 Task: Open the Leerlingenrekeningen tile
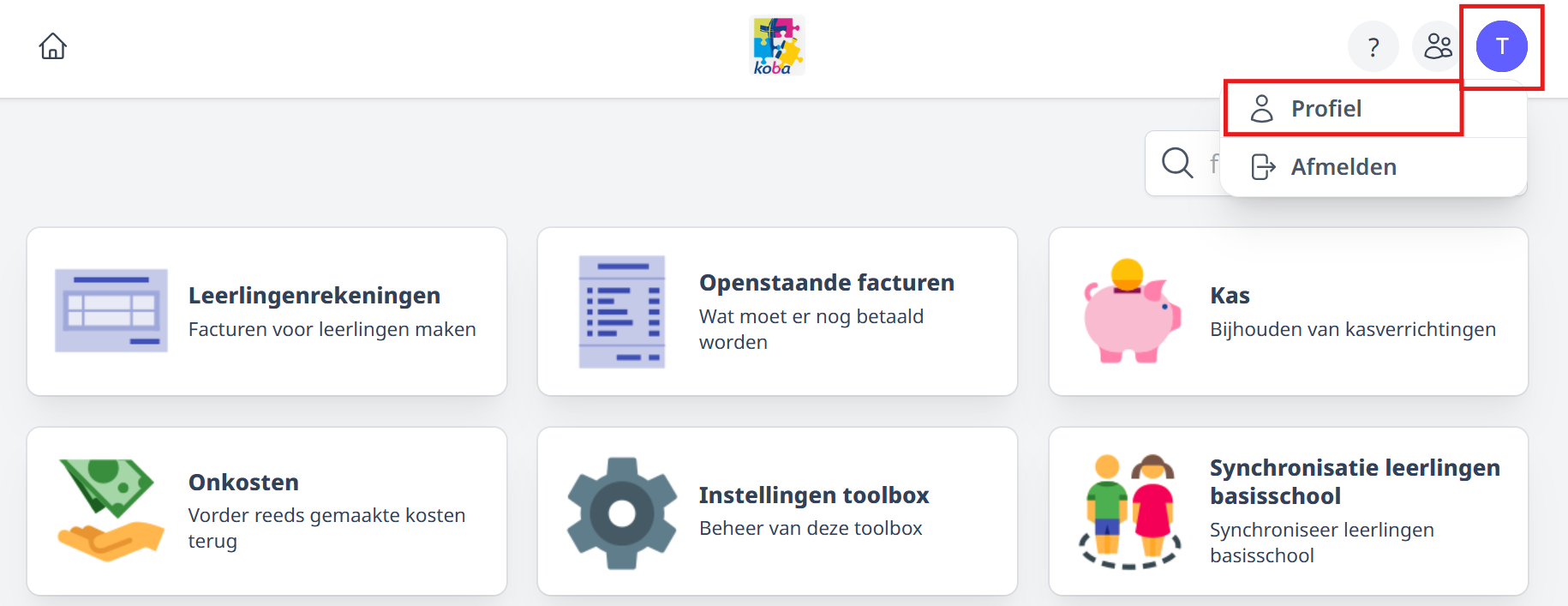(x=267, y=311)
